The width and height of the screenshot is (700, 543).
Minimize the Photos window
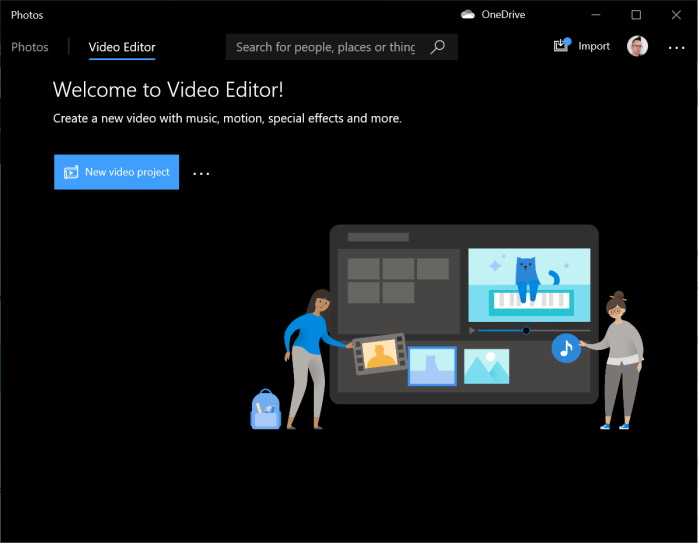pos(595,15)
